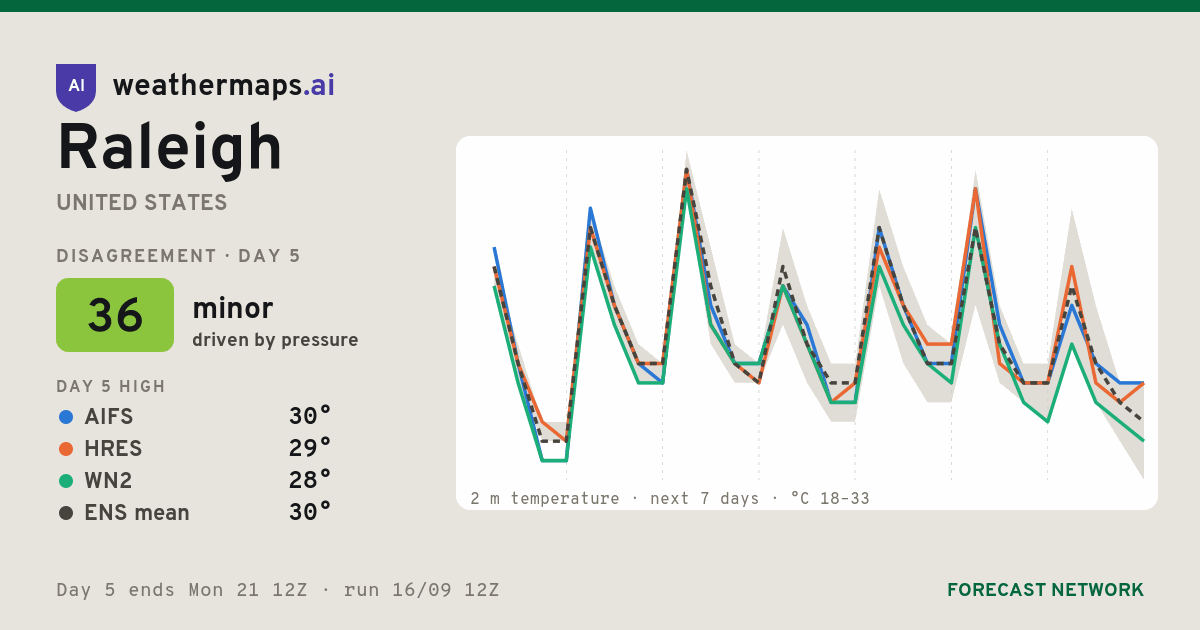Click the purple AI shield logo
This screenshot has height=630, width=1200.
(76, 87)
